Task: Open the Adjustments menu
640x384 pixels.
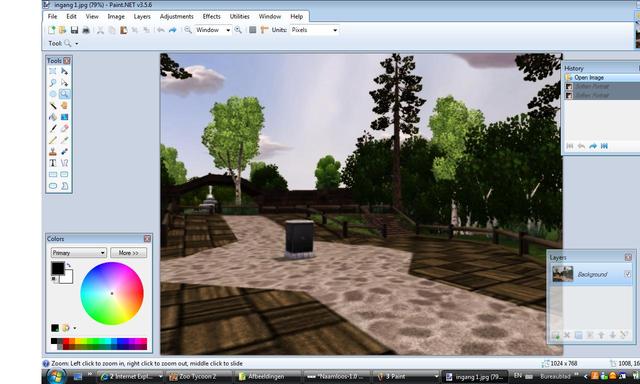Action: point(177,16)
